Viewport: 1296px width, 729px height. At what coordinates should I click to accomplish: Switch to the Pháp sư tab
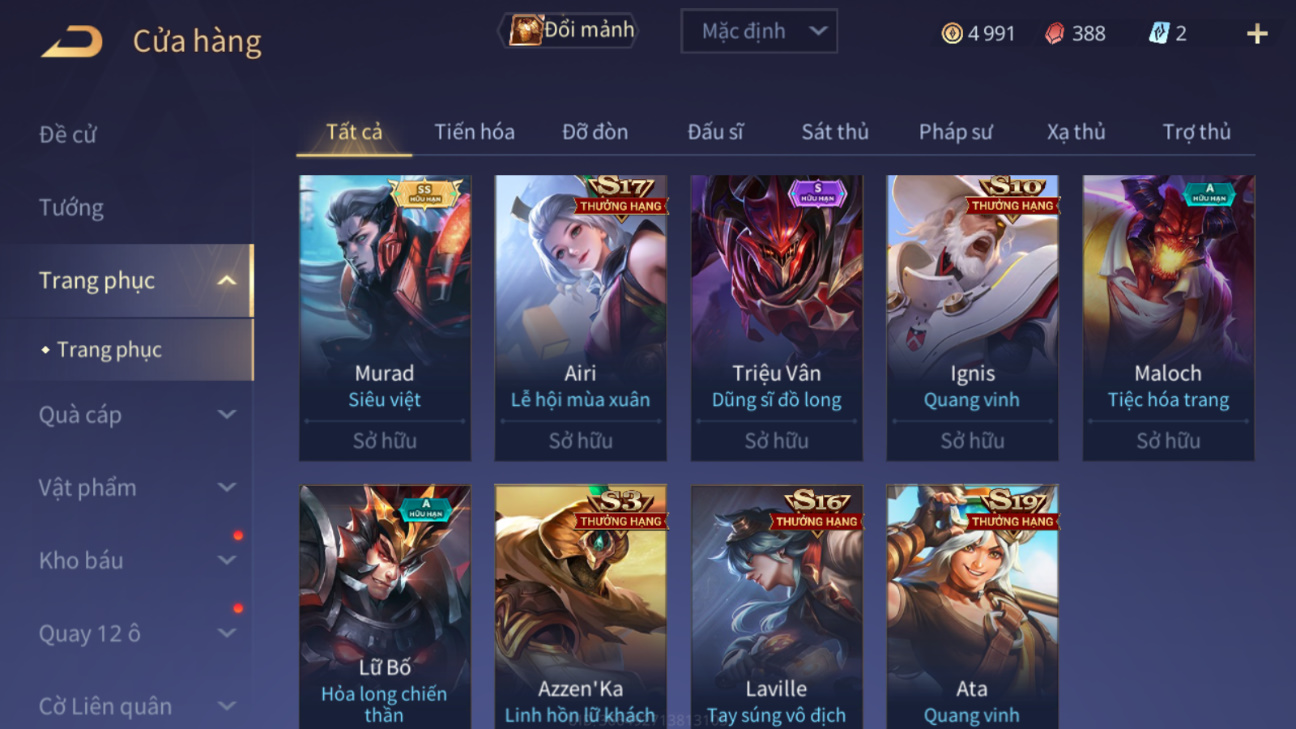(955, 131)
